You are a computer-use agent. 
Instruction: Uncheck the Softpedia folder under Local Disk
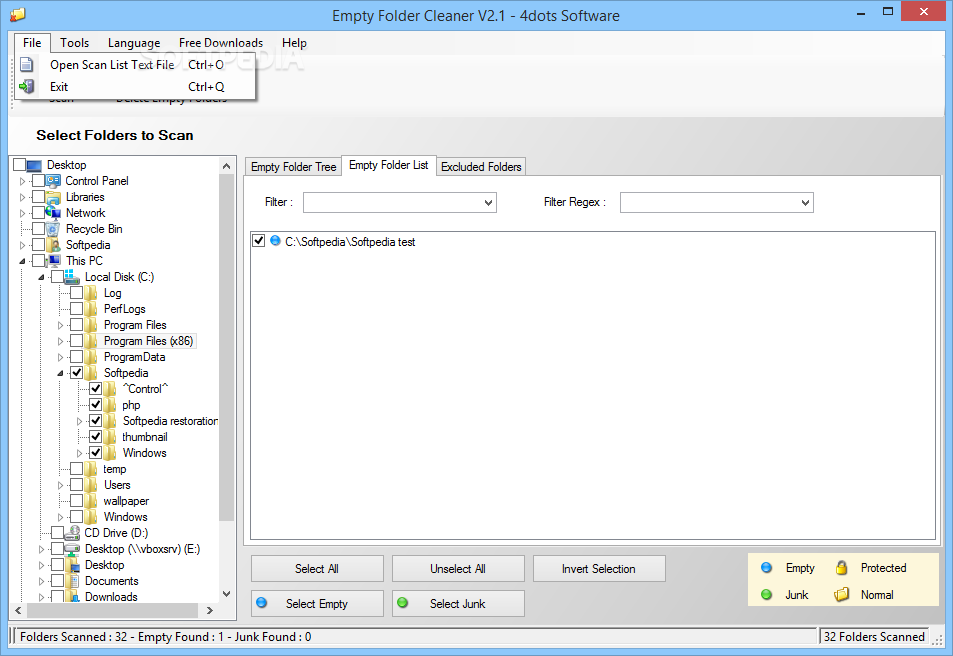coord(77,373)
